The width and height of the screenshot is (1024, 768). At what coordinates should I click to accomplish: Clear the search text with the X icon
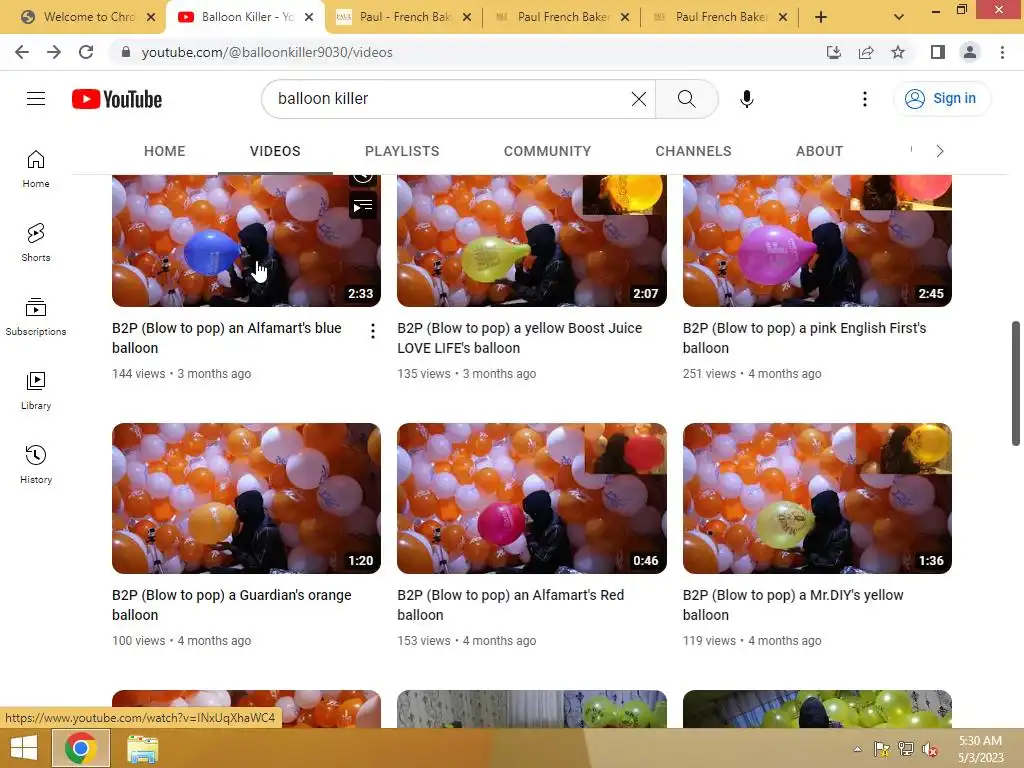(x=639, y=99)
